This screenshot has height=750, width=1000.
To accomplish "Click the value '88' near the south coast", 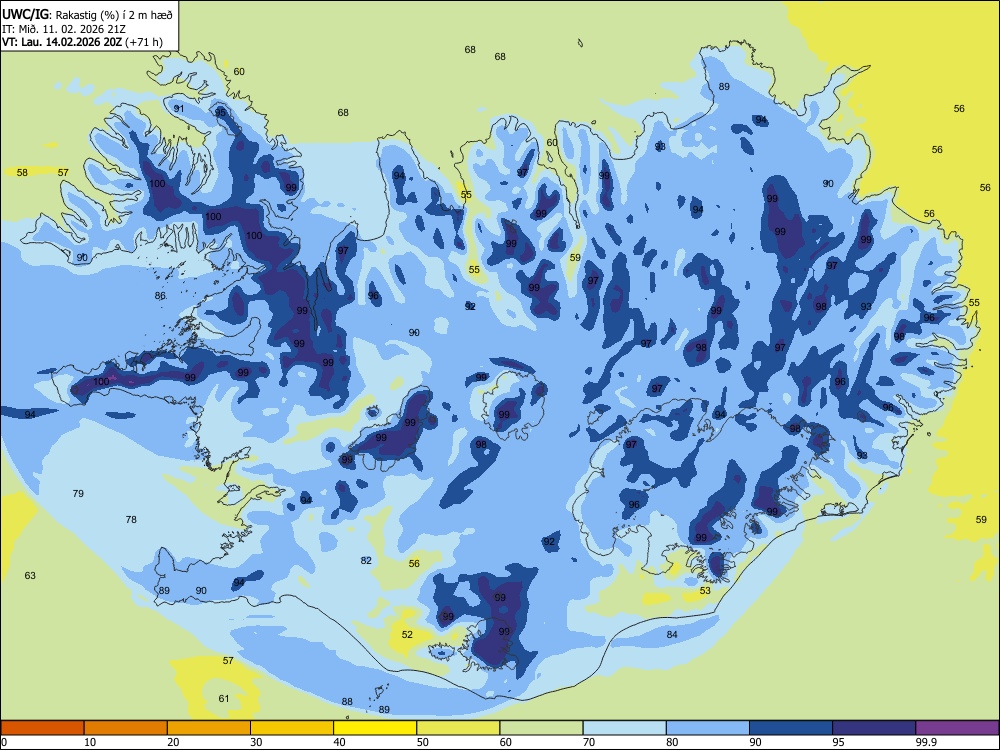I will [x=347, y=702].
